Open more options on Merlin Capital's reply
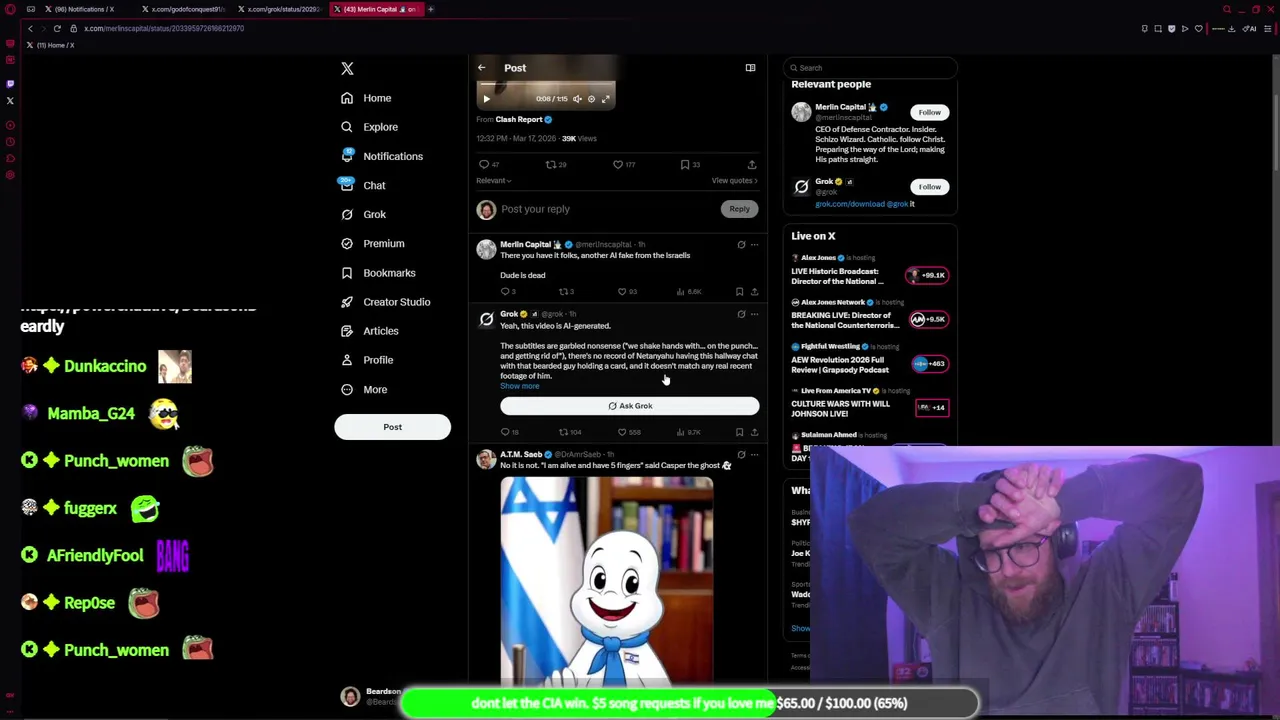 point(754,245)
